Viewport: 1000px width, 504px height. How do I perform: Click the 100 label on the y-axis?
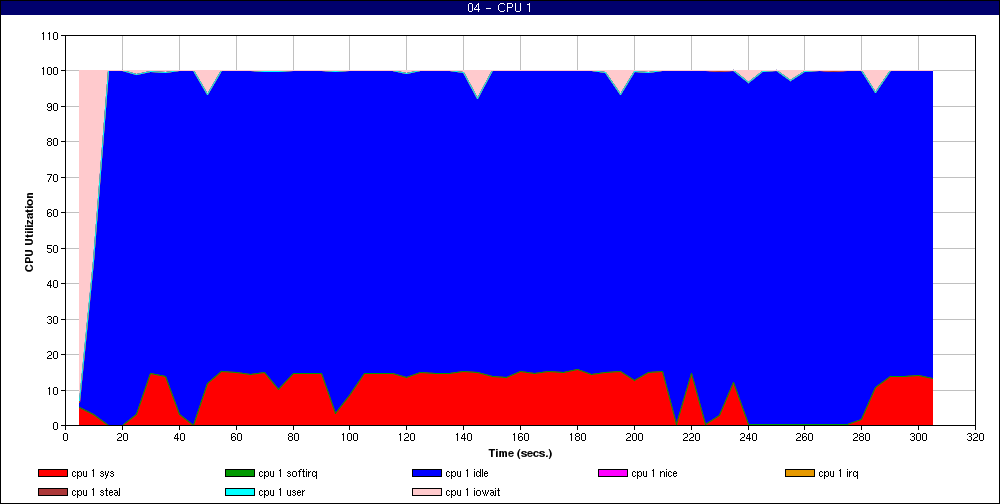click(52, 71)
